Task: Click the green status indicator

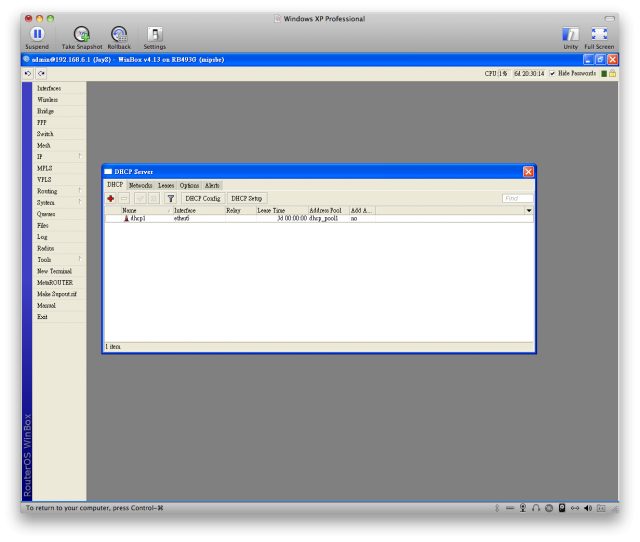Action: tap(604, 73)
